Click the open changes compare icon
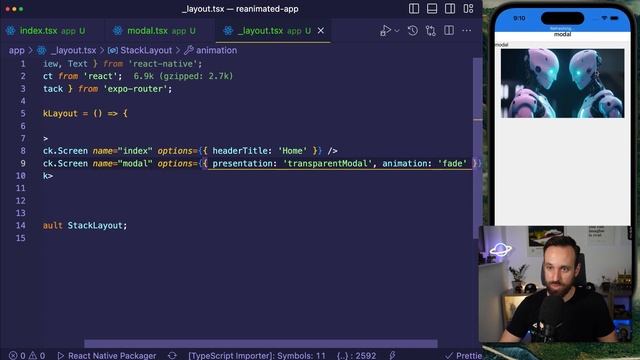Screen dimensions: 640x360 point(431,31)
